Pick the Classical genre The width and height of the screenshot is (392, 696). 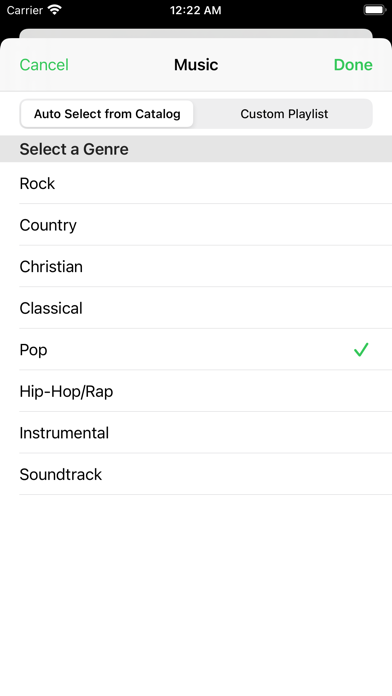tap(196, 308)
